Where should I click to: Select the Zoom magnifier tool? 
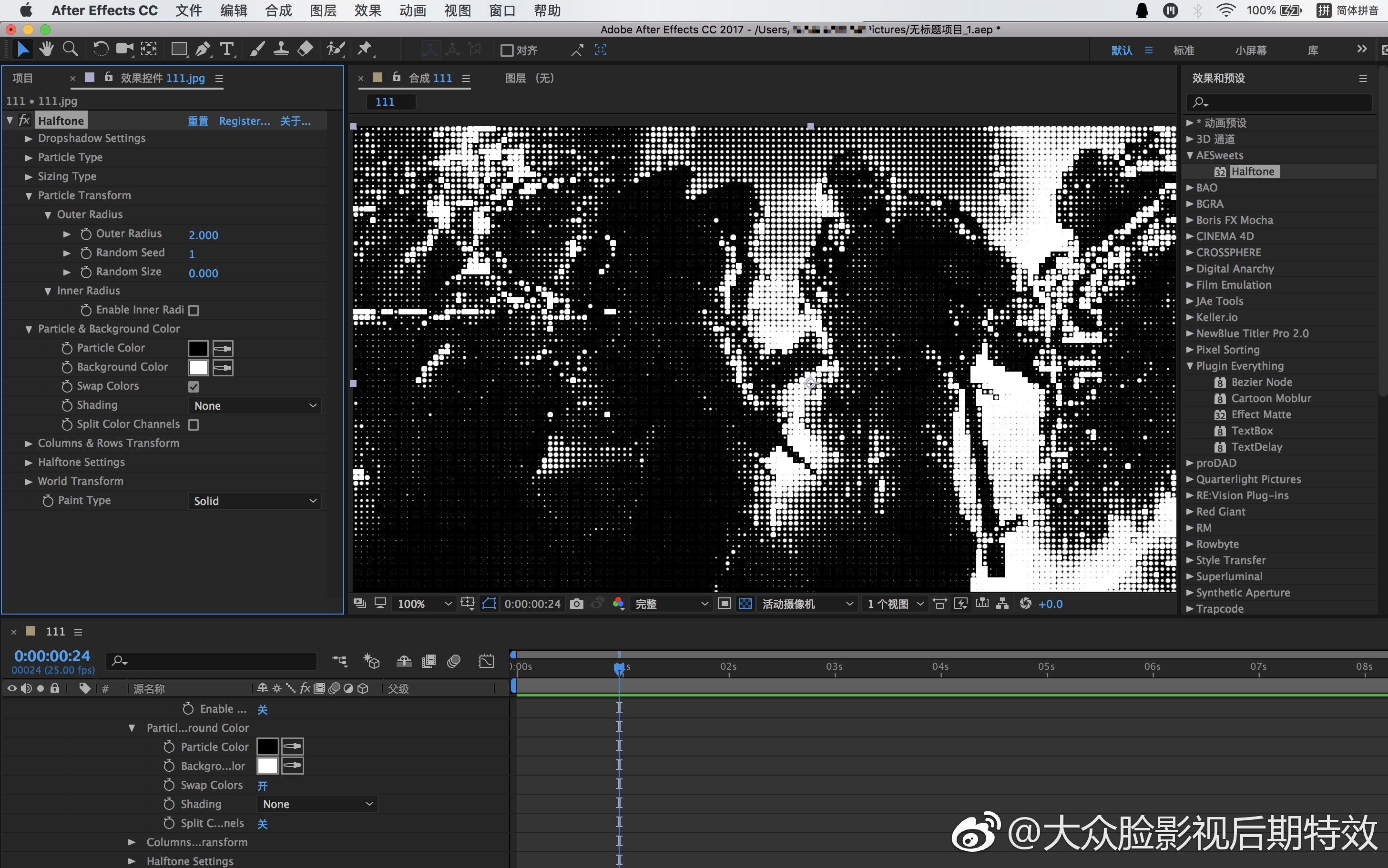pyautogui.click(x=70, y=50)
